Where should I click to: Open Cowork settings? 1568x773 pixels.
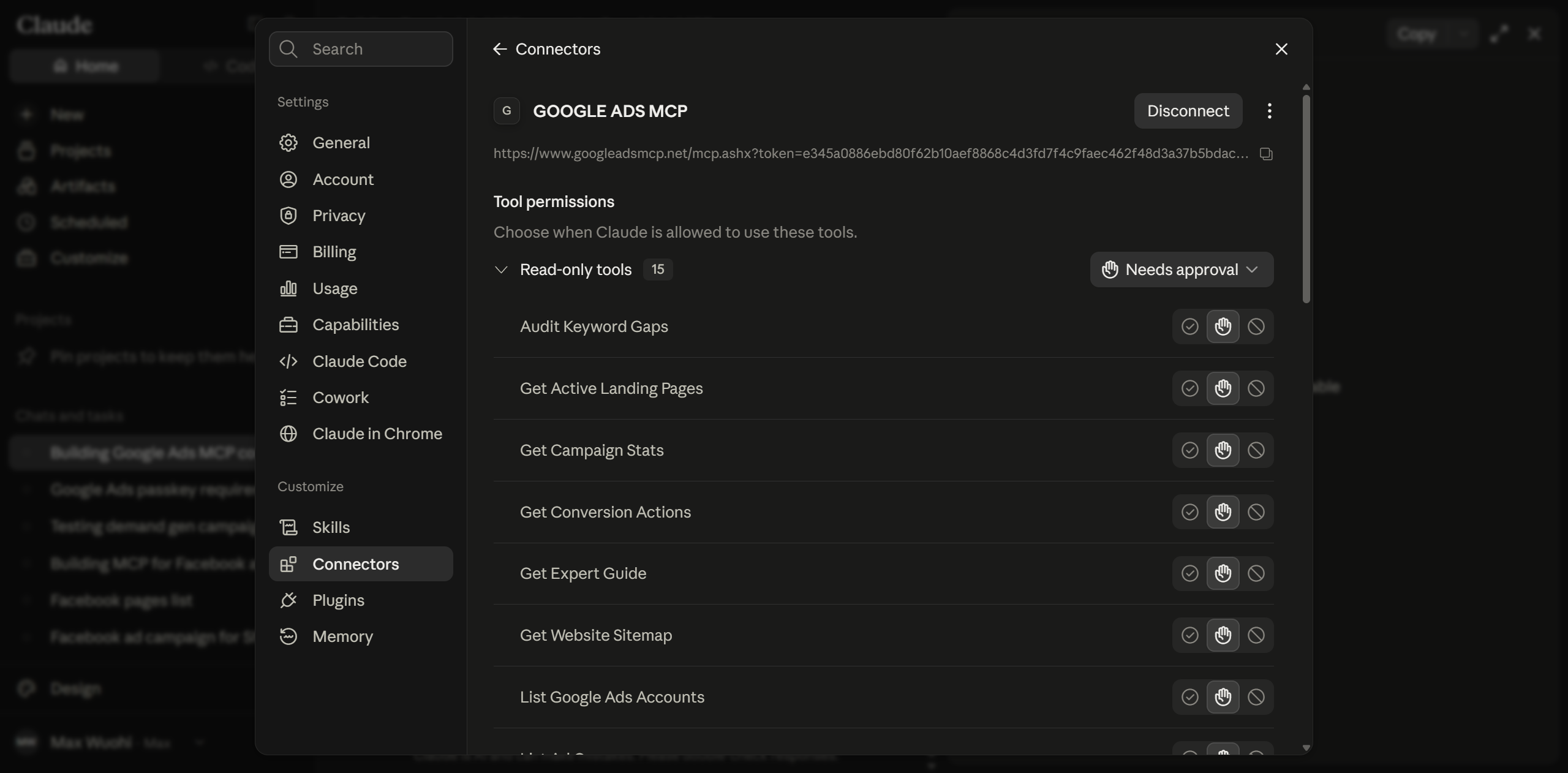[361, 398]
